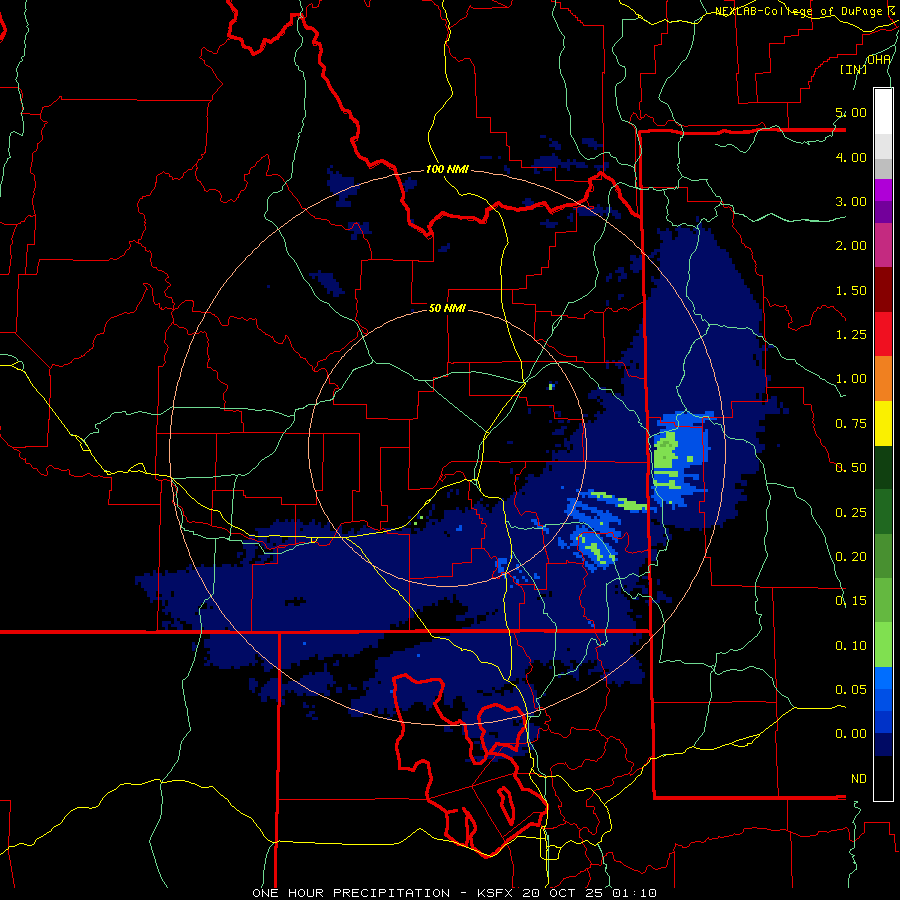Click the 0.15 legend value
Image resolution: width=900 pixels, height=900 pixels.
tap(851, 601)
